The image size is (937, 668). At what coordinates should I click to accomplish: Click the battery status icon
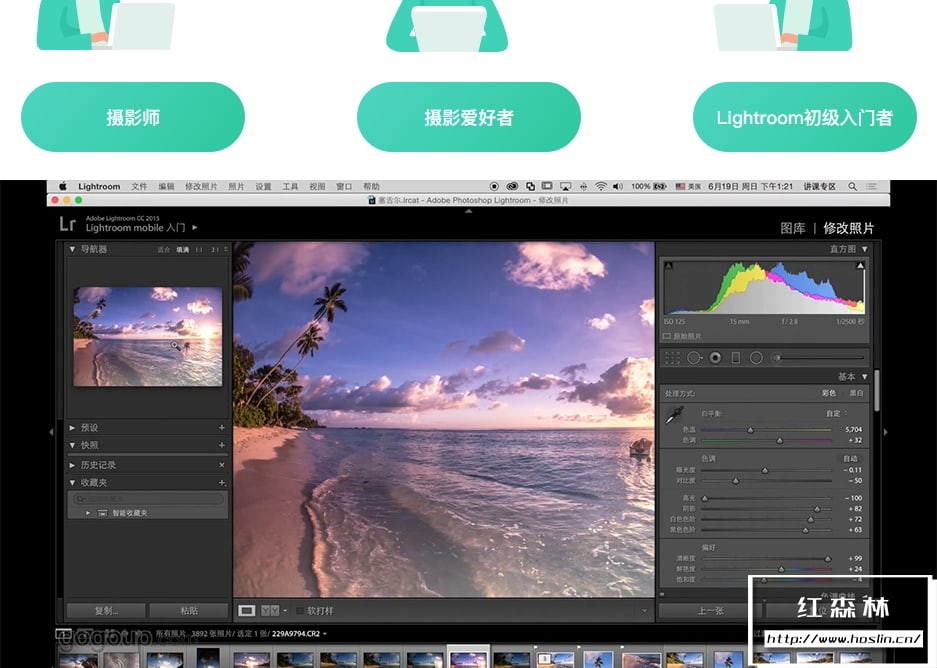[x=660, y=186]
